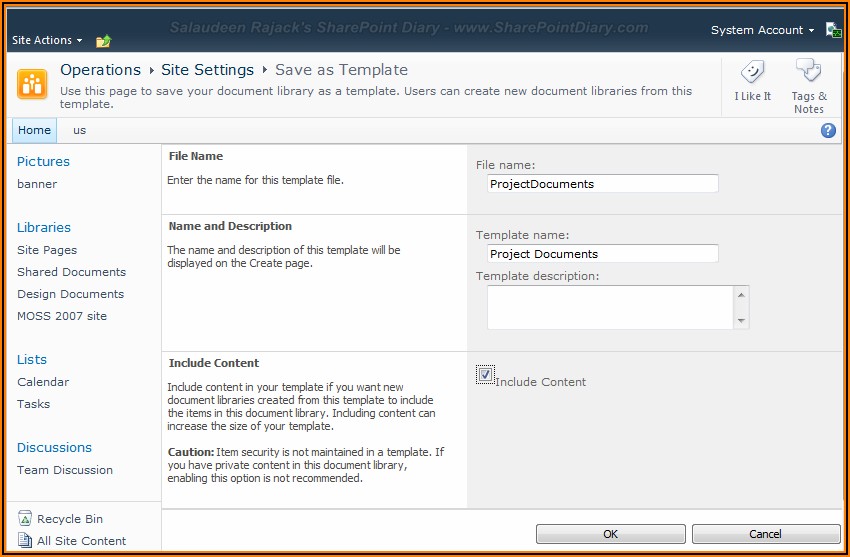Click the File name input field

tap(602, 184)
